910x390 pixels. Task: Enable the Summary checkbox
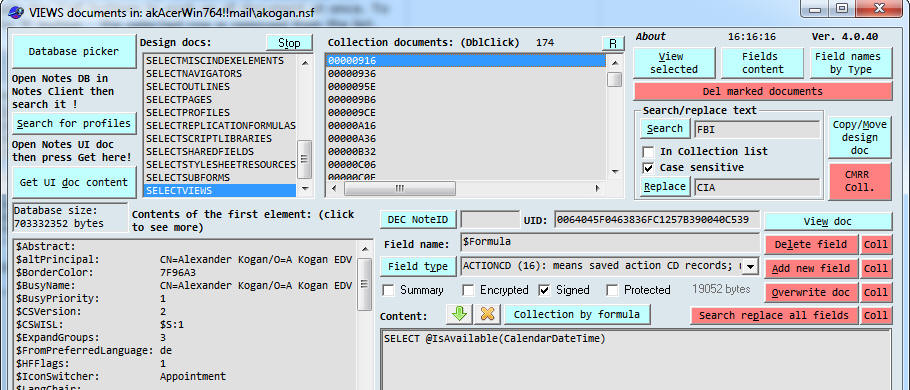click(388, 290)
